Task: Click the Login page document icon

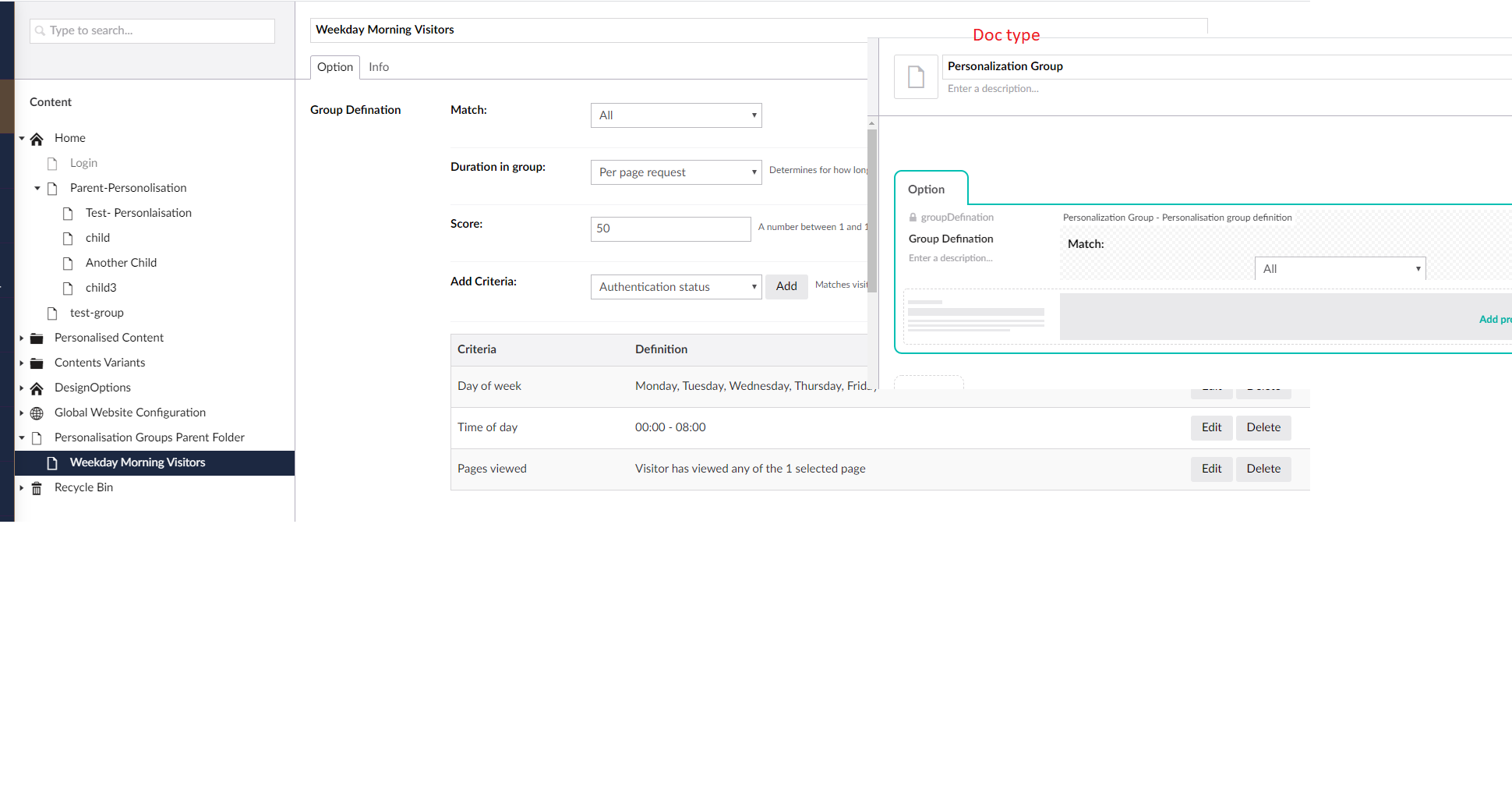Action: point(52,164)
